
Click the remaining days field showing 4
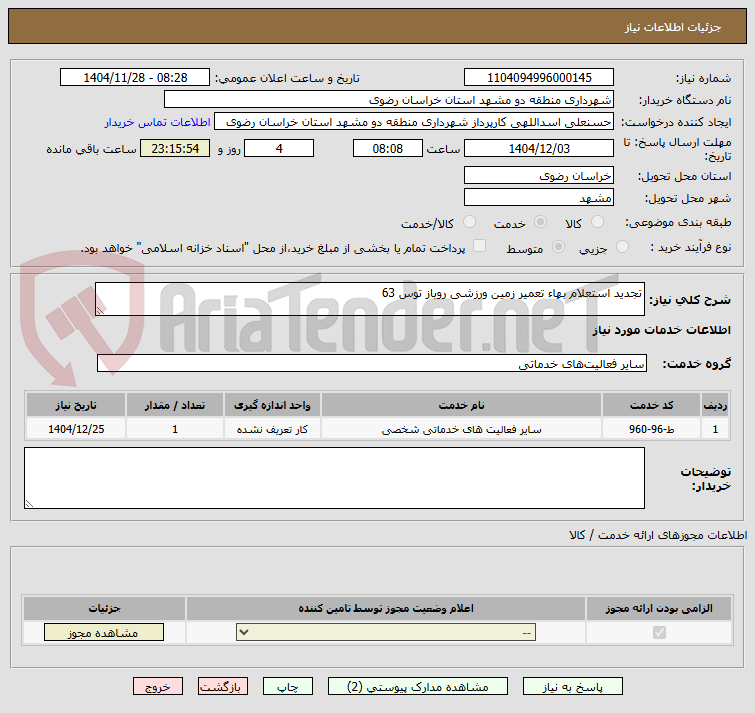(x=279, y=148)
